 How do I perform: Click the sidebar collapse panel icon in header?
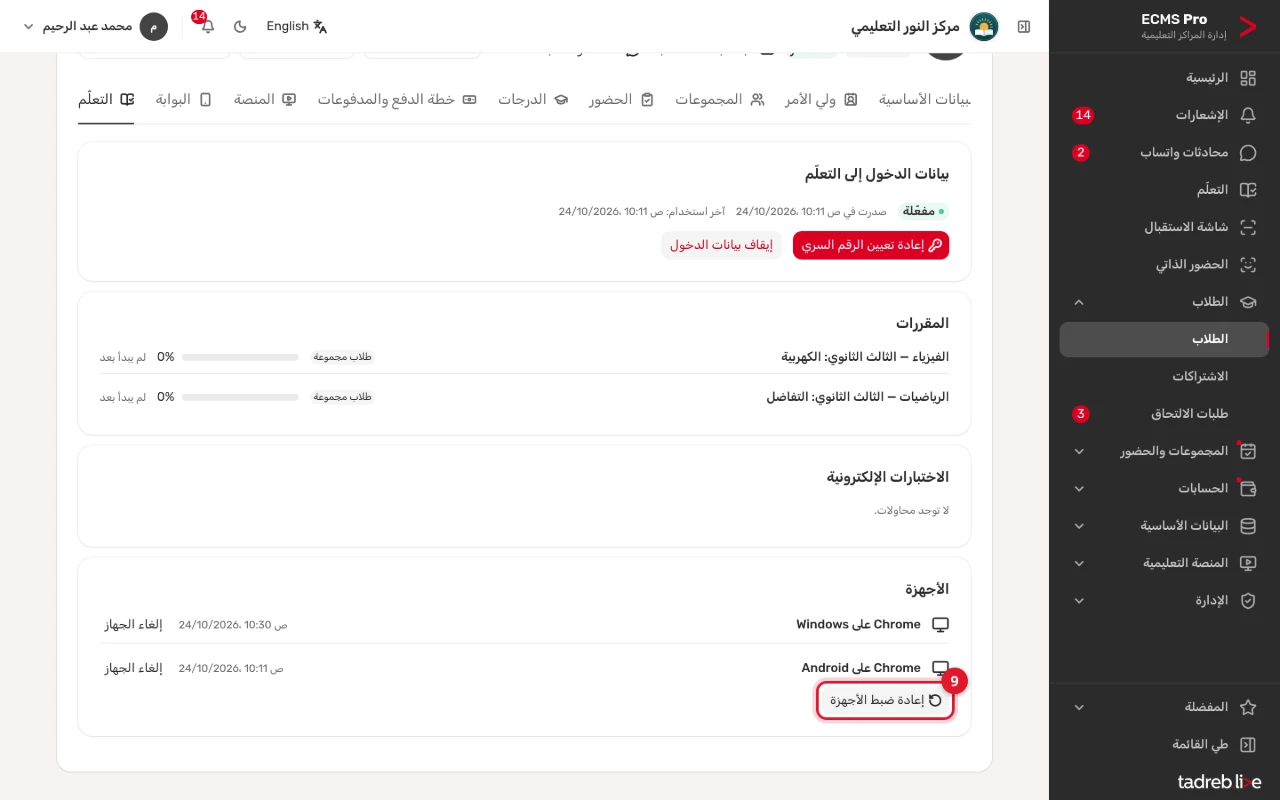click(x=1023, y=27)
